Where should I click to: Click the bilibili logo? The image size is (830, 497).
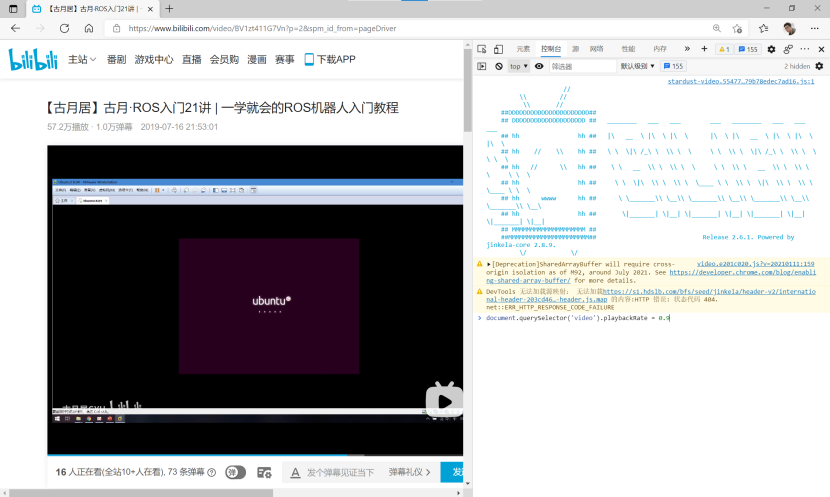[x=33, y=59]
